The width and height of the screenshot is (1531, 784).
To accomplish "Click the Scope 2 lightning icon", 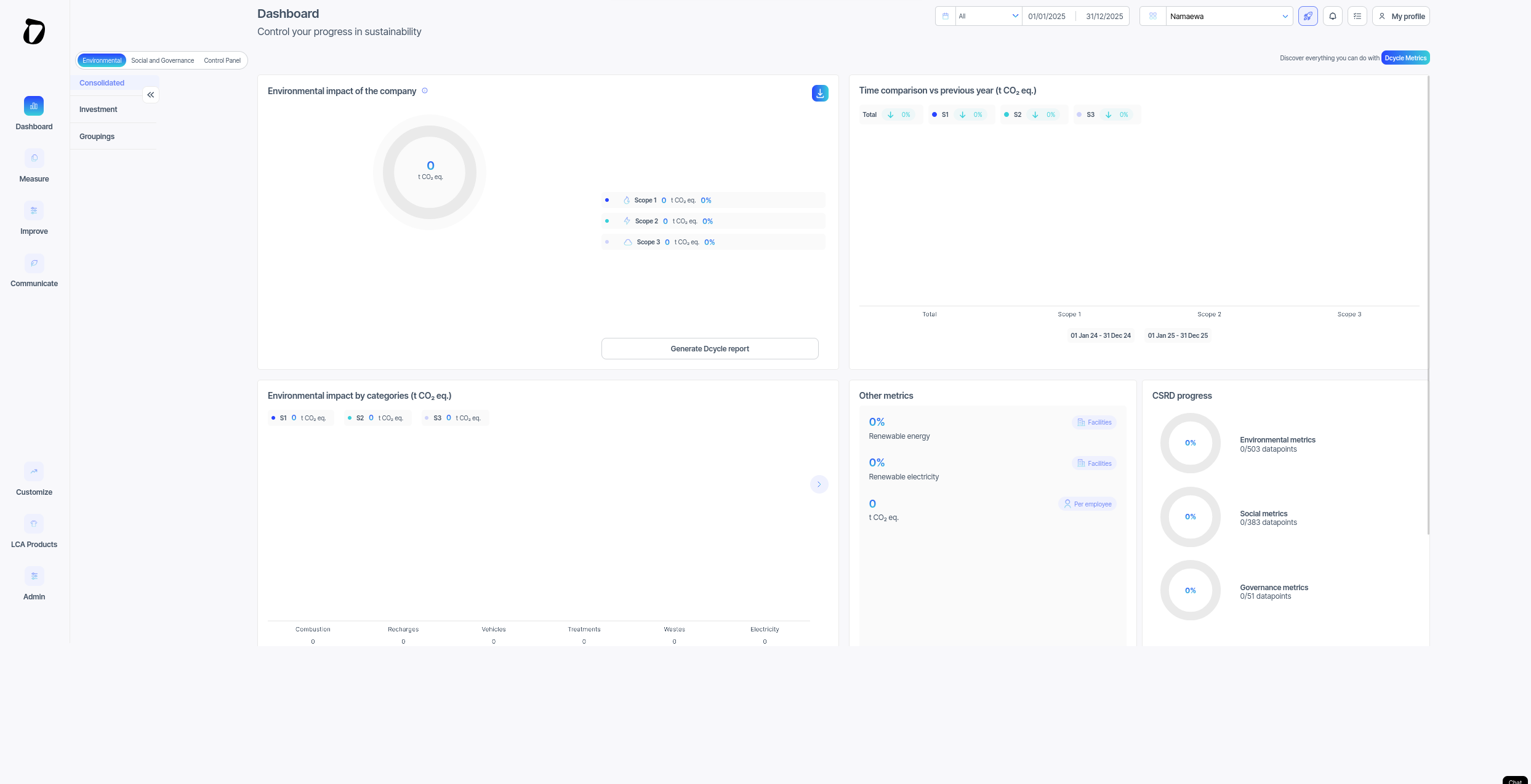I will point(627,221).
